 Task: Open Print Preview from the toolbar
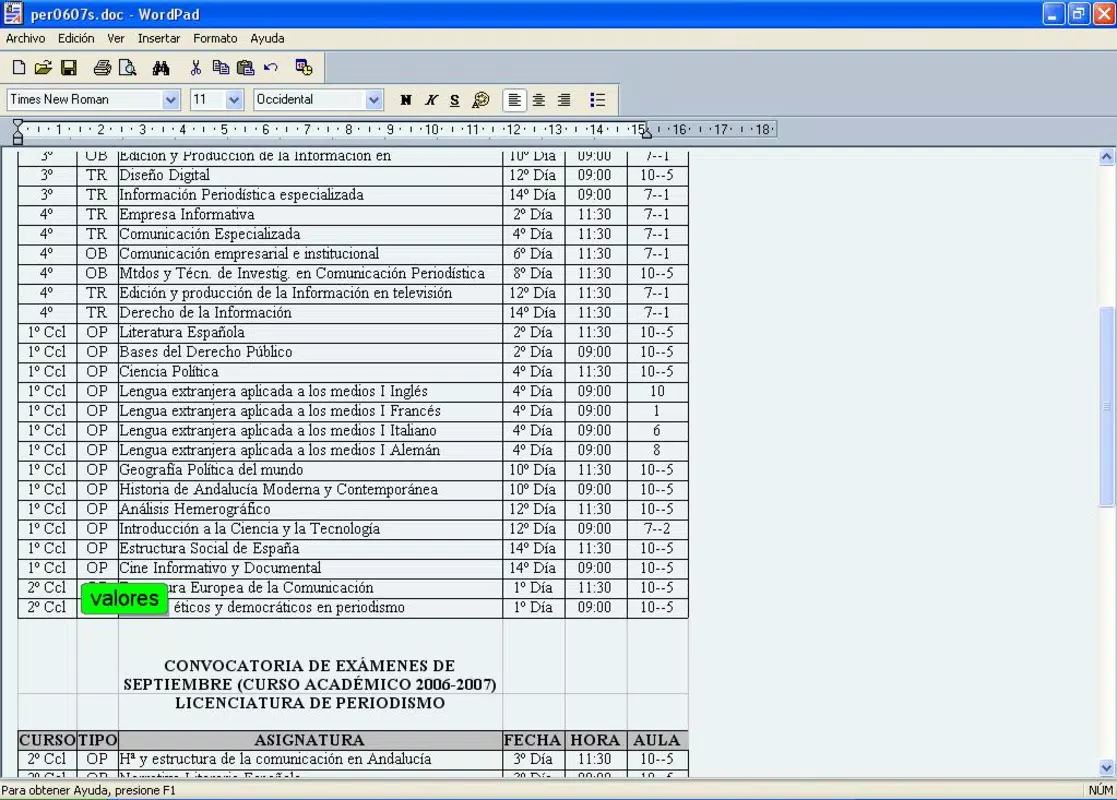tap(128, 68)
